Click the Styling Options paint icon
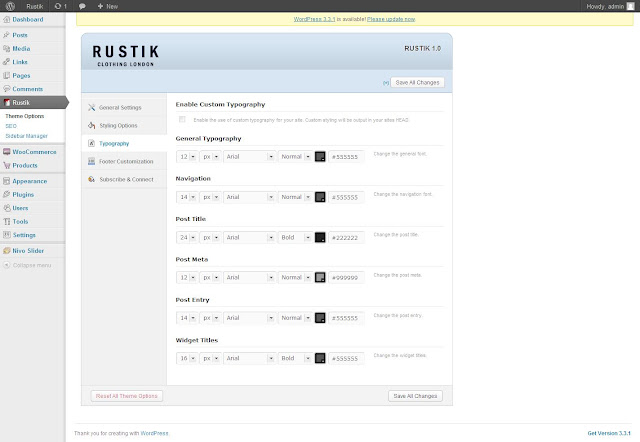 click(91, 125)
